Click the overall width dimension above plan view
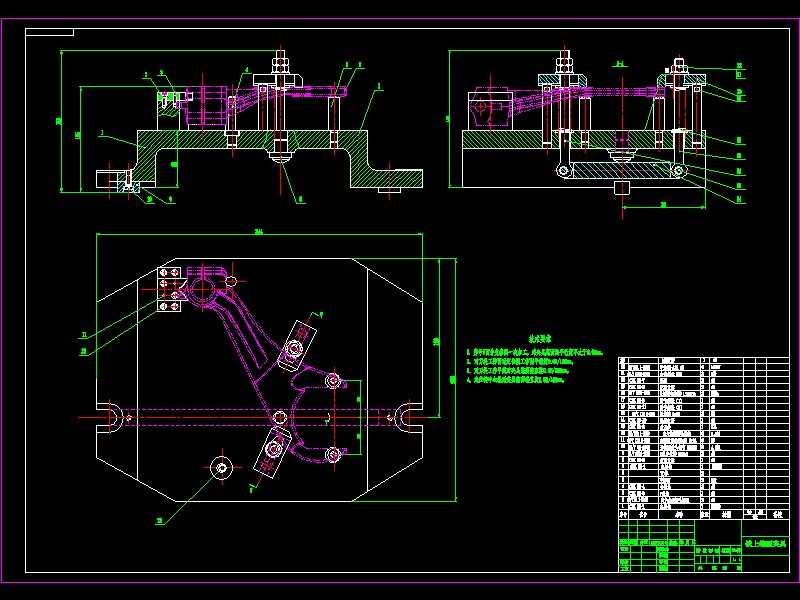Viewport: 800px width, 600px height. click(x=259, y=233)
